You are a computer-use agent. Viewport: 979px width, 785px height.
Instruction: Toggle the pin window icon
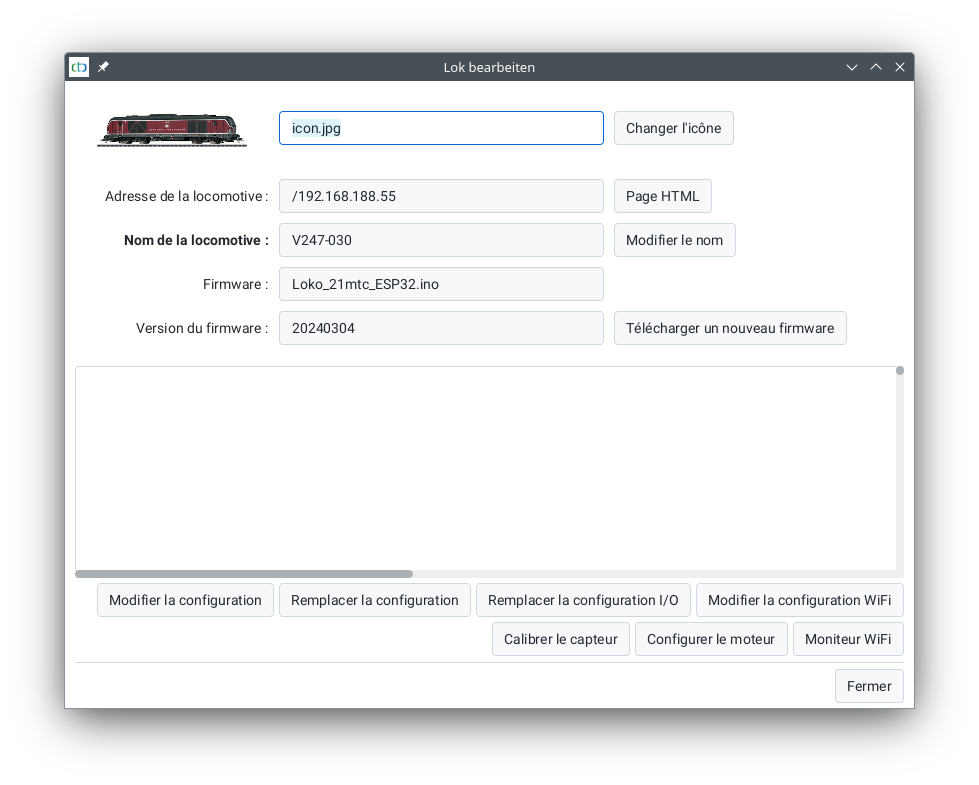point(103,67)
